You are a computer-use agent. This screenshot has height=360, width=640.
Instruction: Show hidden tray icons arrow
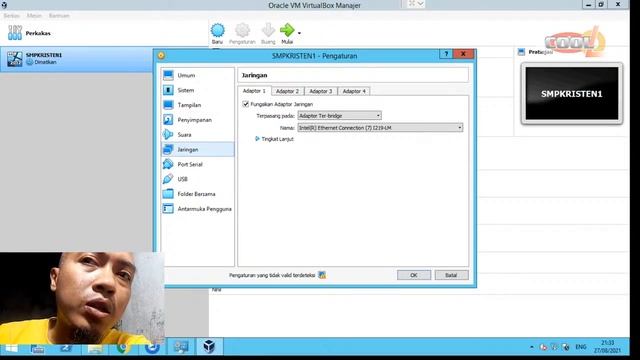[531, 347]
